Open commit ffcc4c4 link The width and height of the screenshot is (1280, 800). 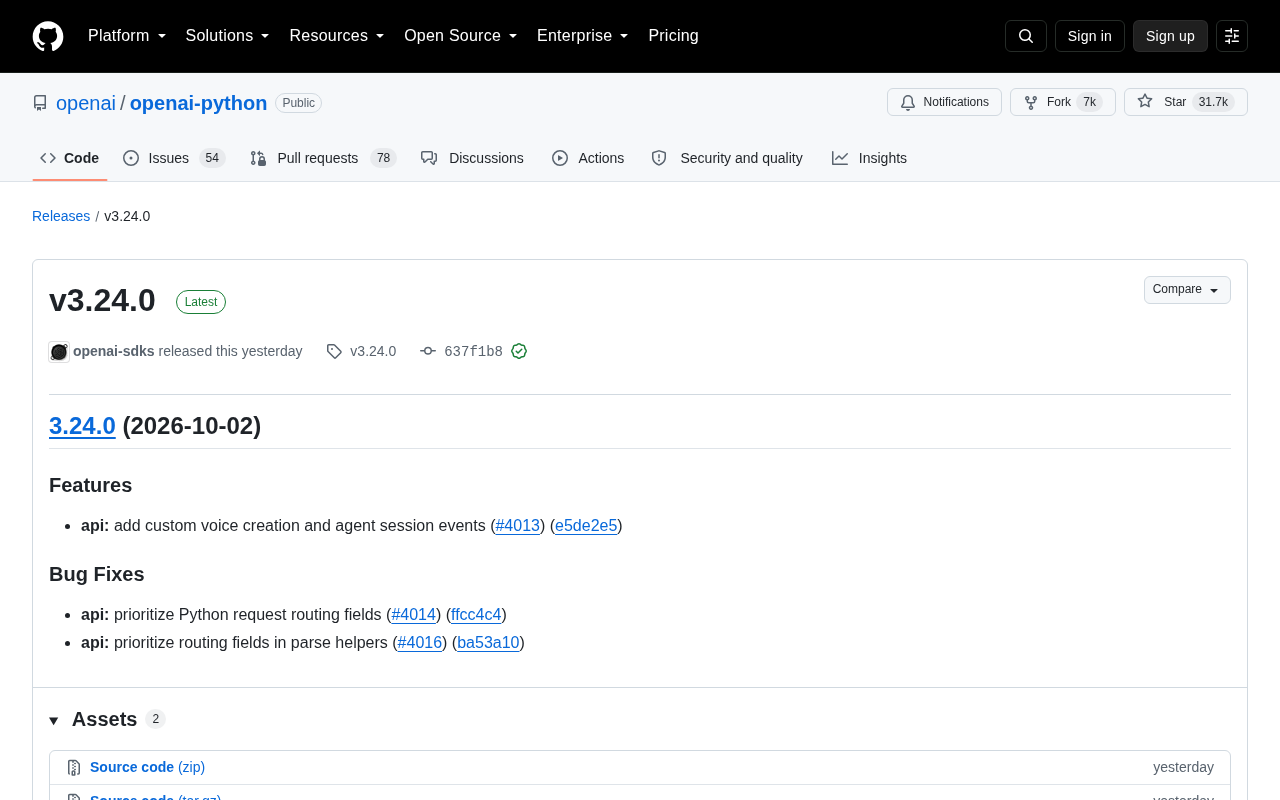(476, 615)
